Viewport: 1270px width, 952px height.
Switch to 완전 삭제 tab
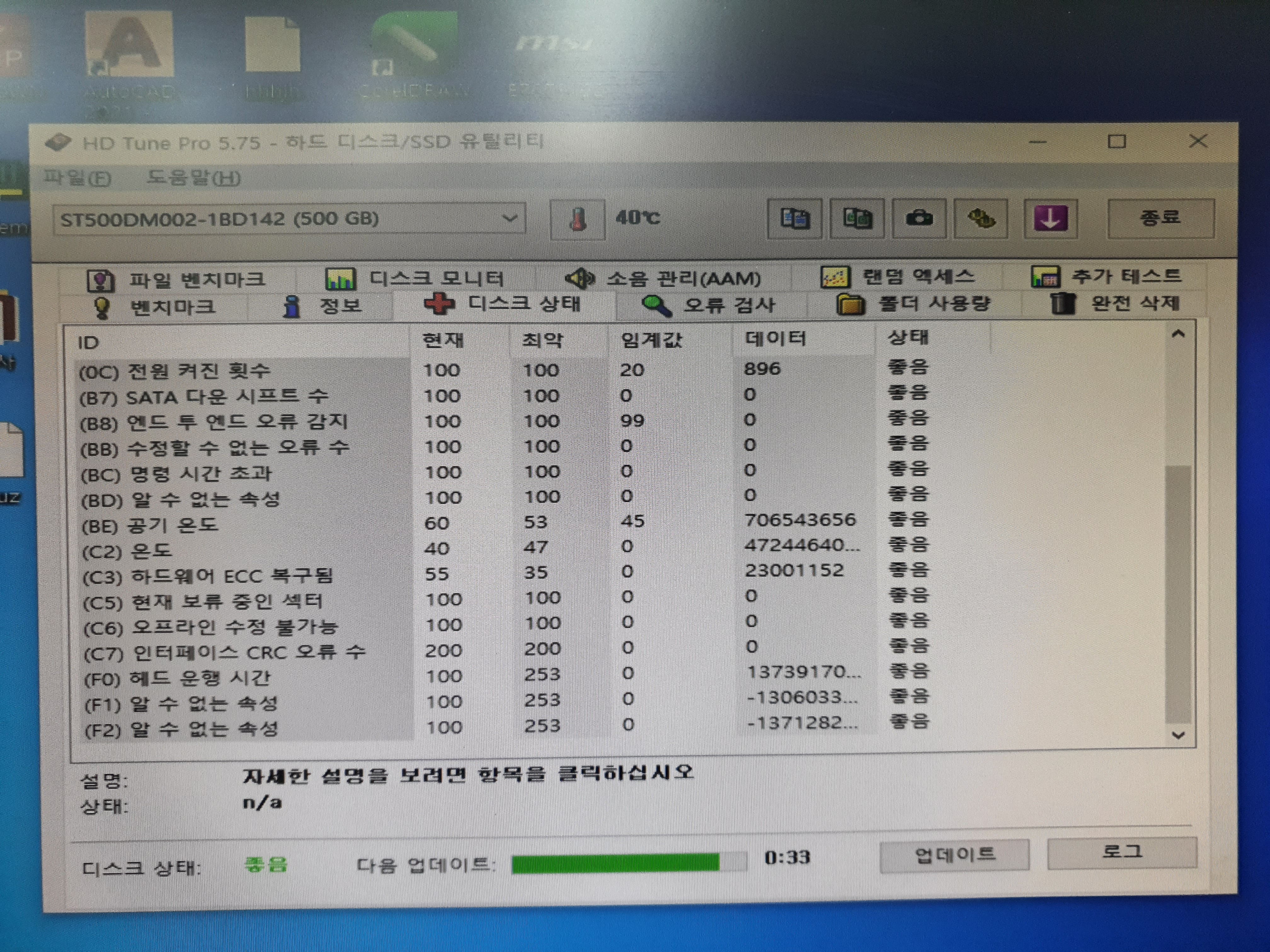click(1115, 303)
